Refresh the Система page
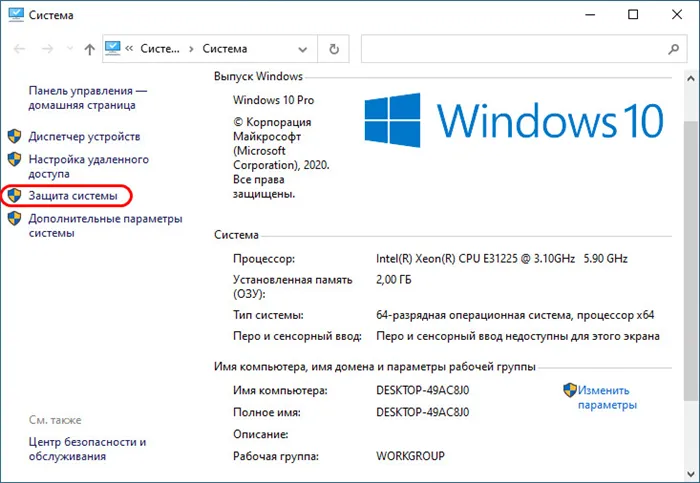 click(334, 49)
